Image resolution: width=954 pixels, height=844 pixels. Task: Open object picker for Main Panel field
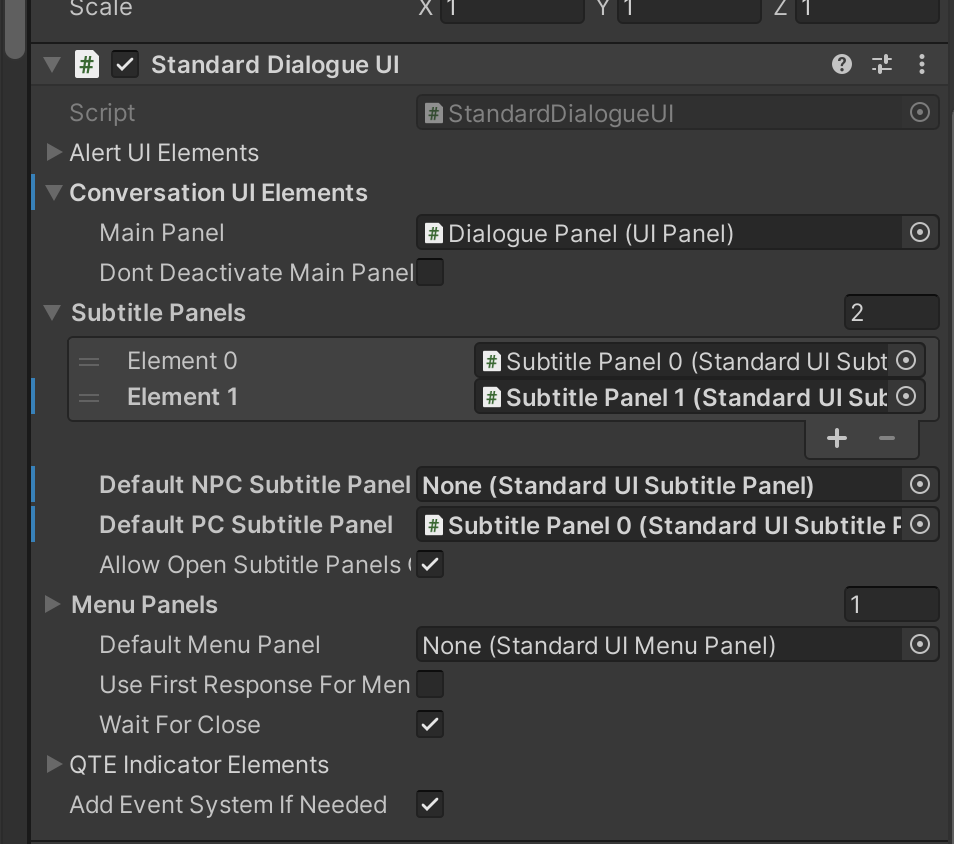click(x=919, y=232)
